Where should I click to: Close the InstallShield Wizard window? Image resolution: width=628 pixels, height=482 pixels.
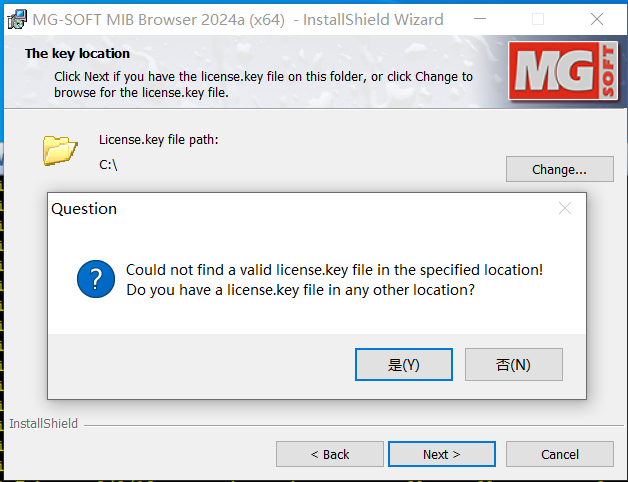(597, 19)
